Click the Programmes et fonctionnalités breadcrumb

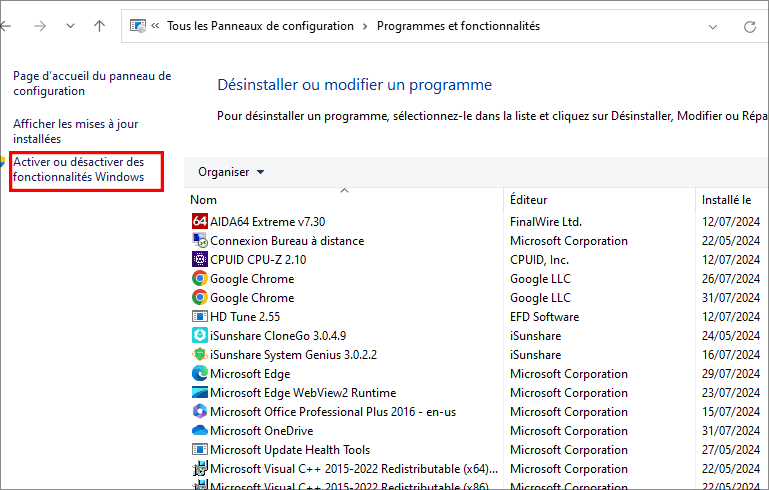coord(459,26)
